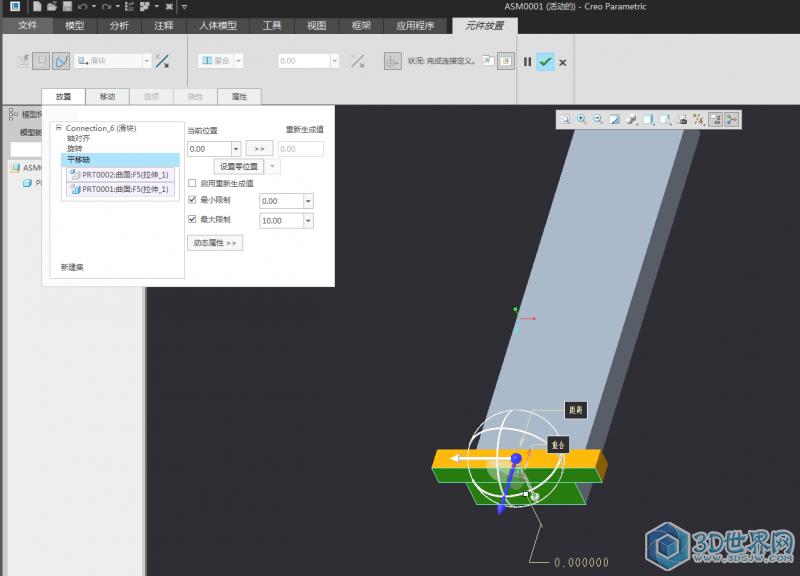The image size is (800, 576).
Task: Click the Windows switcher icon
Action: pos(145,7)
